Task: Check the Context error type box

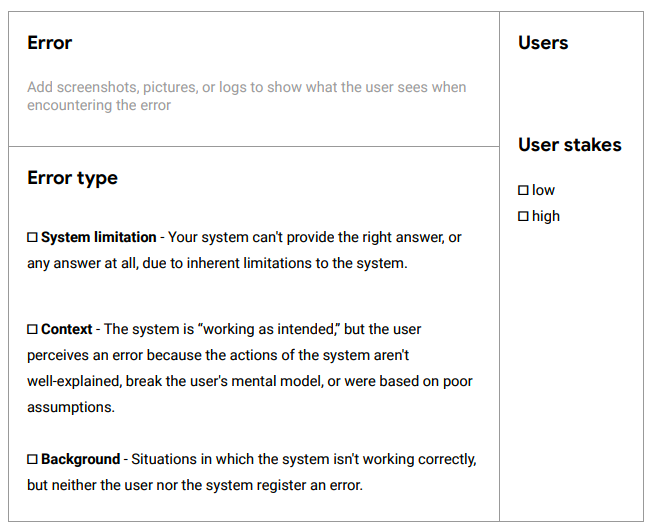Action: pyautogui.click(x=32, y=330)
